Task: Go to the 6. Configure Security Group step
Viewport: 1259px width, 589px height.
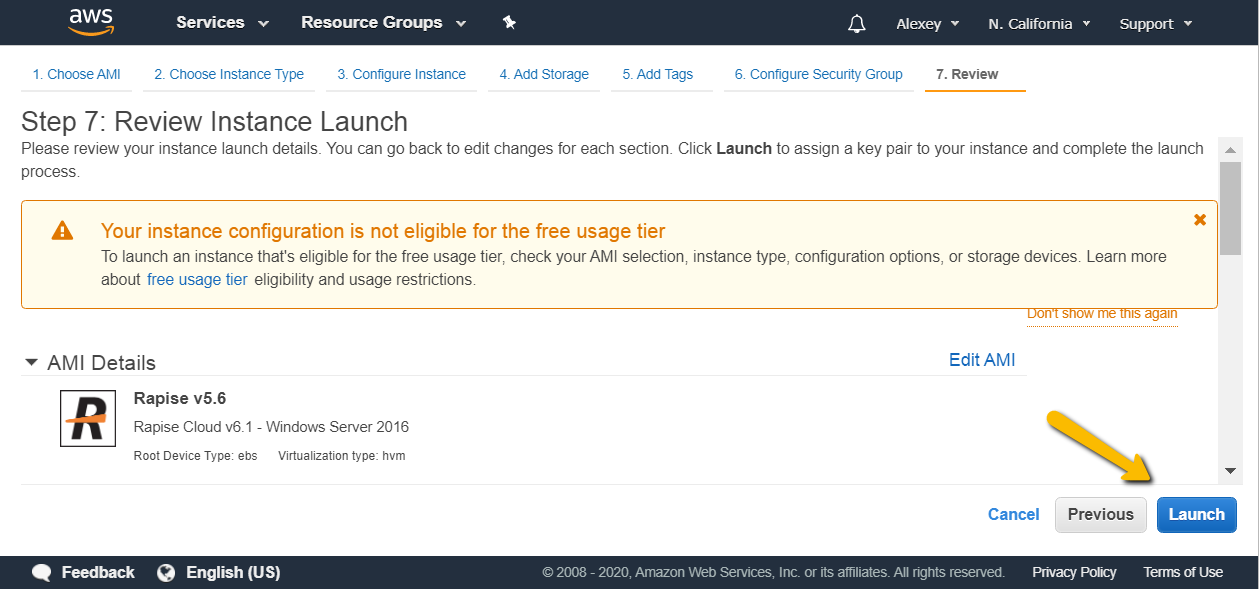Action: click(x=818, y=74)
